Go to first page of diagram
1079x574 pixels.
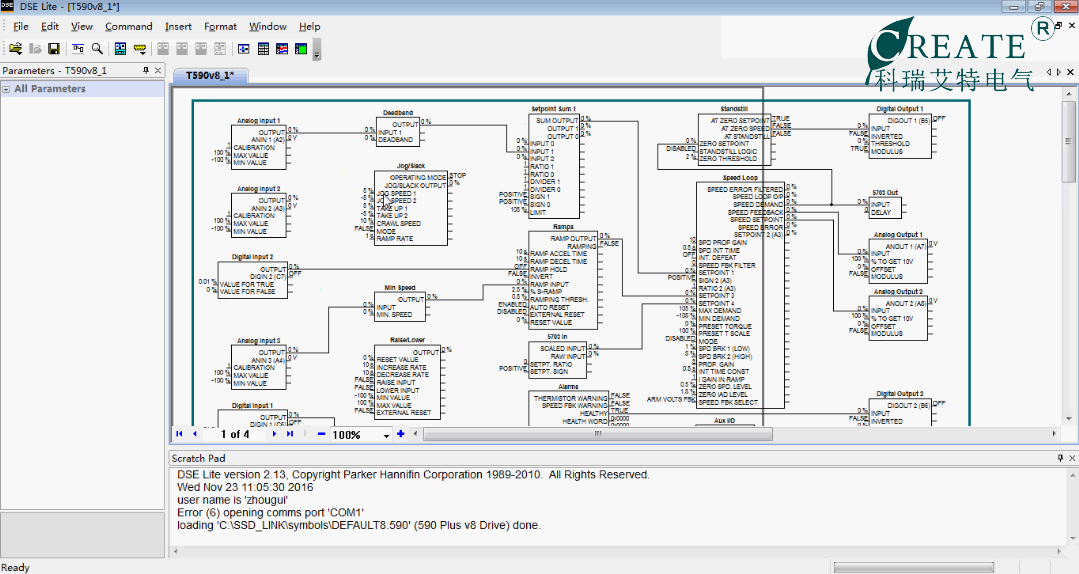click(180, 434)
